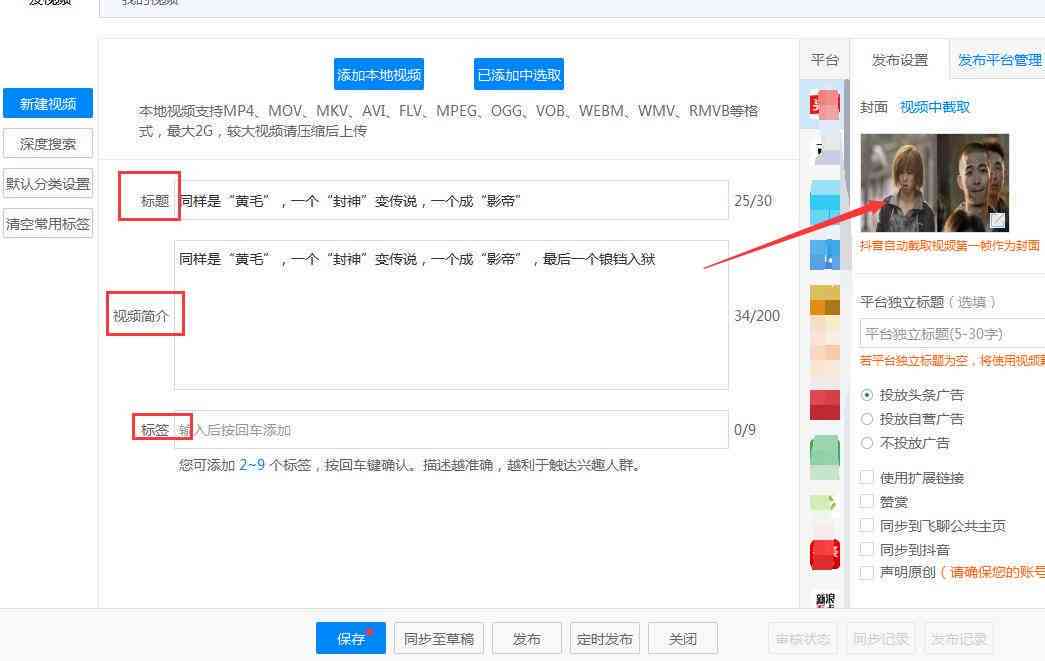
Task: Click the 平台独立标题 input box
Action: tap(953, 333)
